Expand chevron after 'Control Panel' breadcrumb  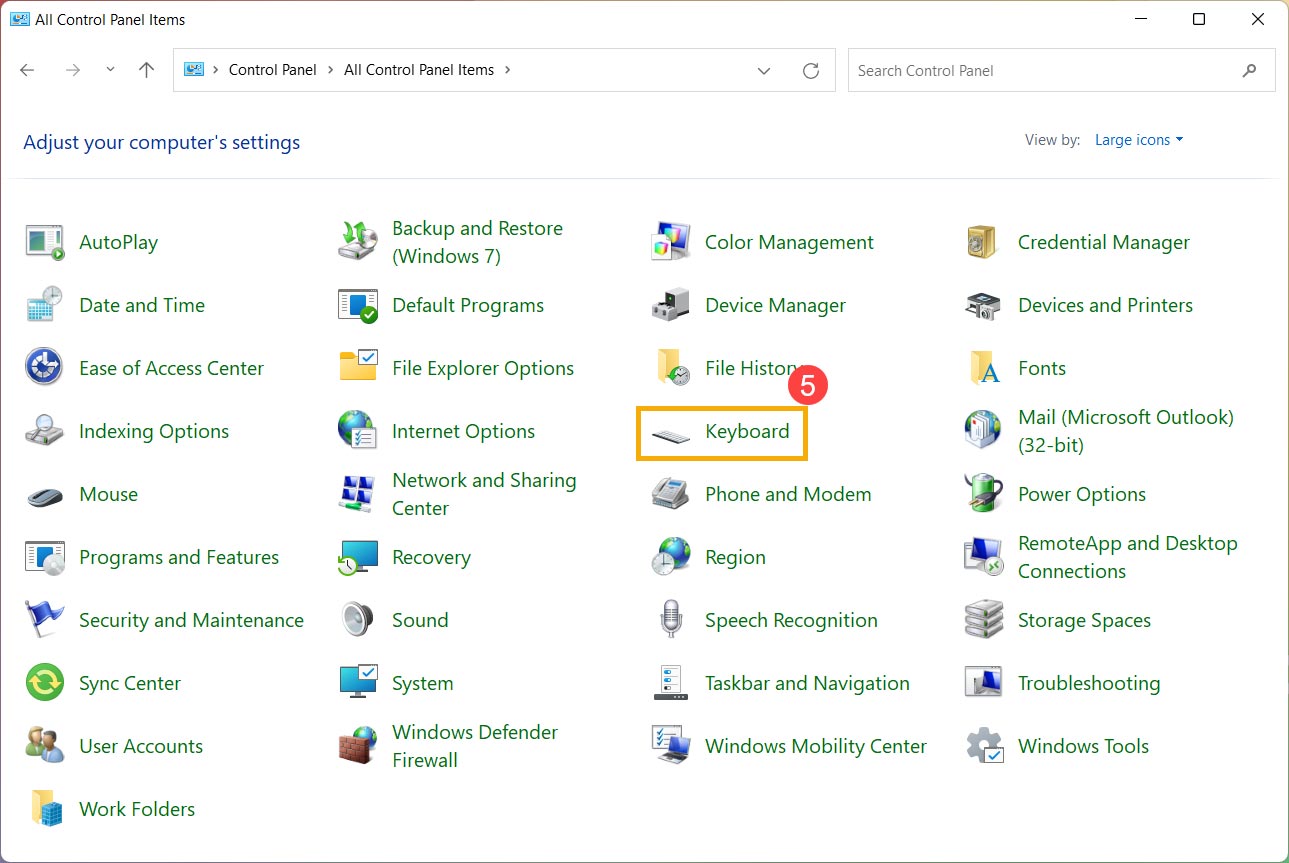[330, 70]
